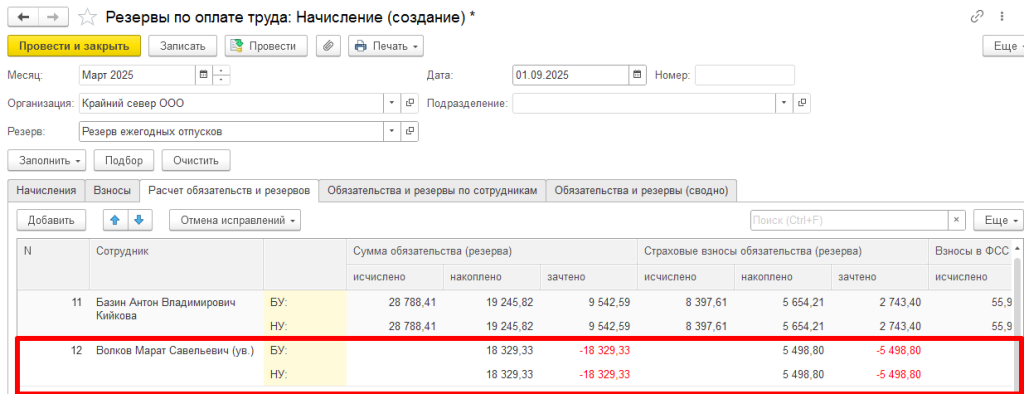Open the Отмена исправлений dropdown
The height and width of the screenshot is (394, 1024).
234,220
